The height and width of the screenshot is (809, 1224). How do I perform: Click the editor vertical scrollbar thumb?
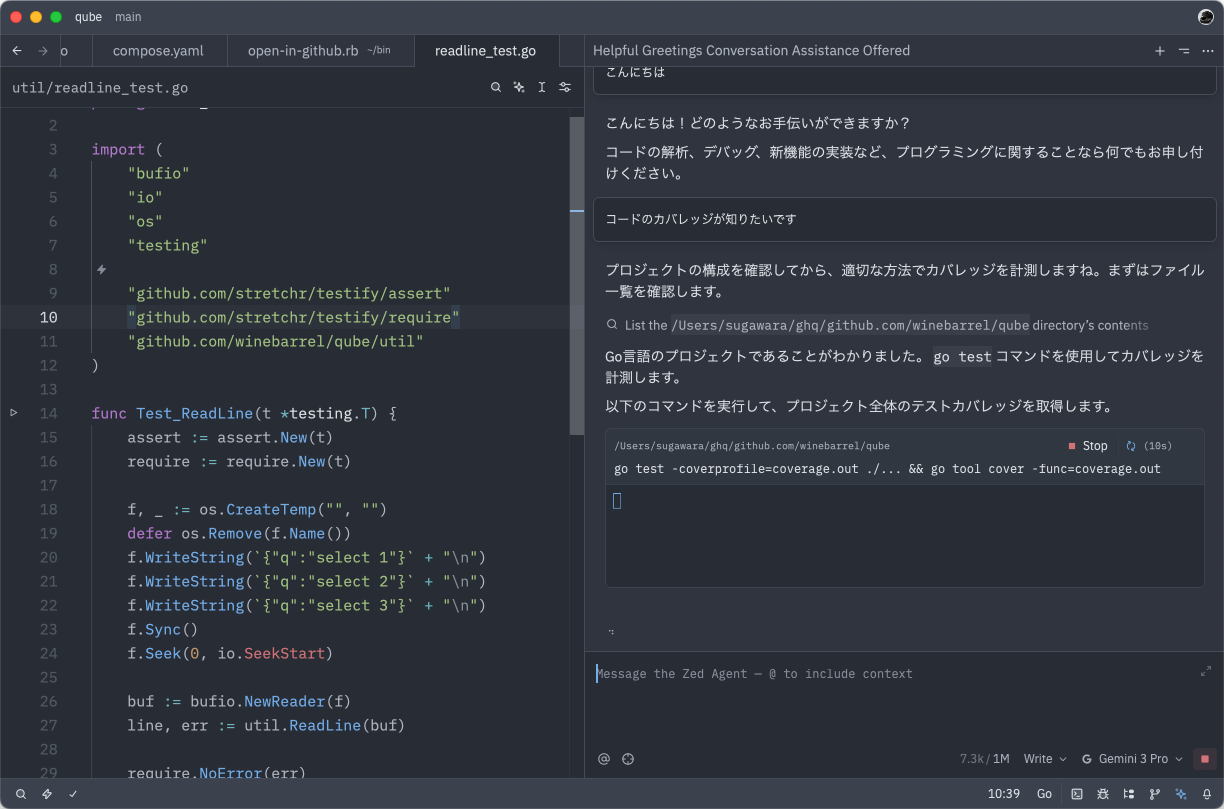click(x=576, y=275)
